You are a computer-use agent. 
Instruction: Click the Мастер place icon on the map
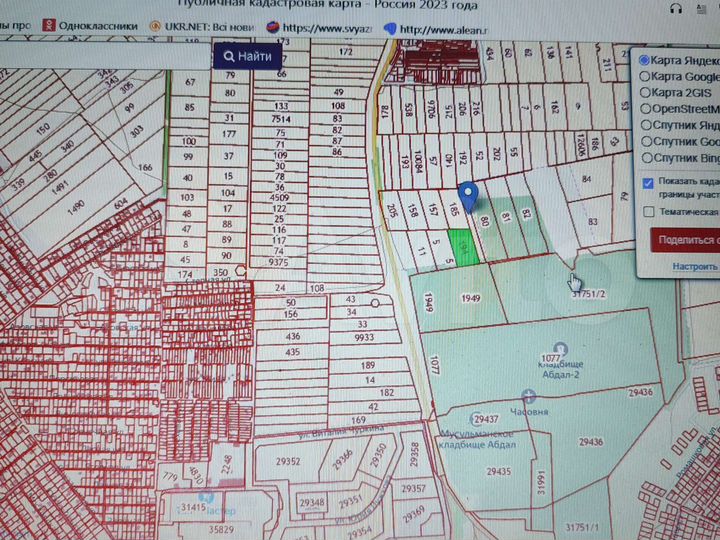(206, 497)
